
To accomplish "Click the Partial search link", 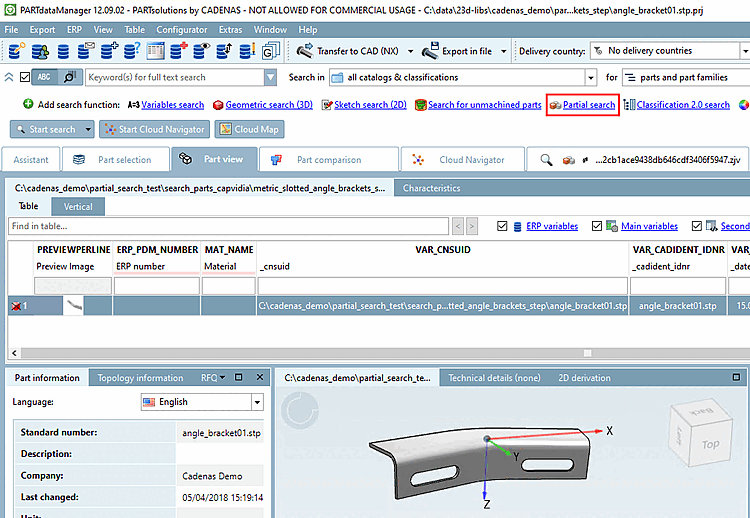I will 589,105.
